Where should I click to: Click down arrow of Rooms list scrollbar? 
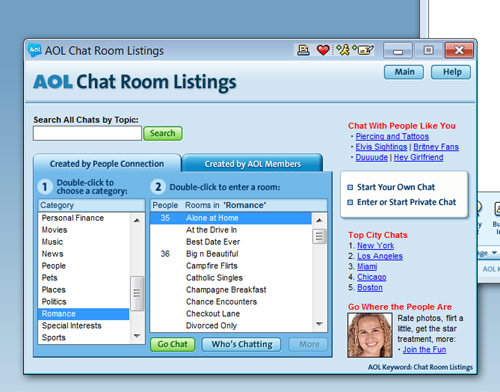(x=319, y=324)
